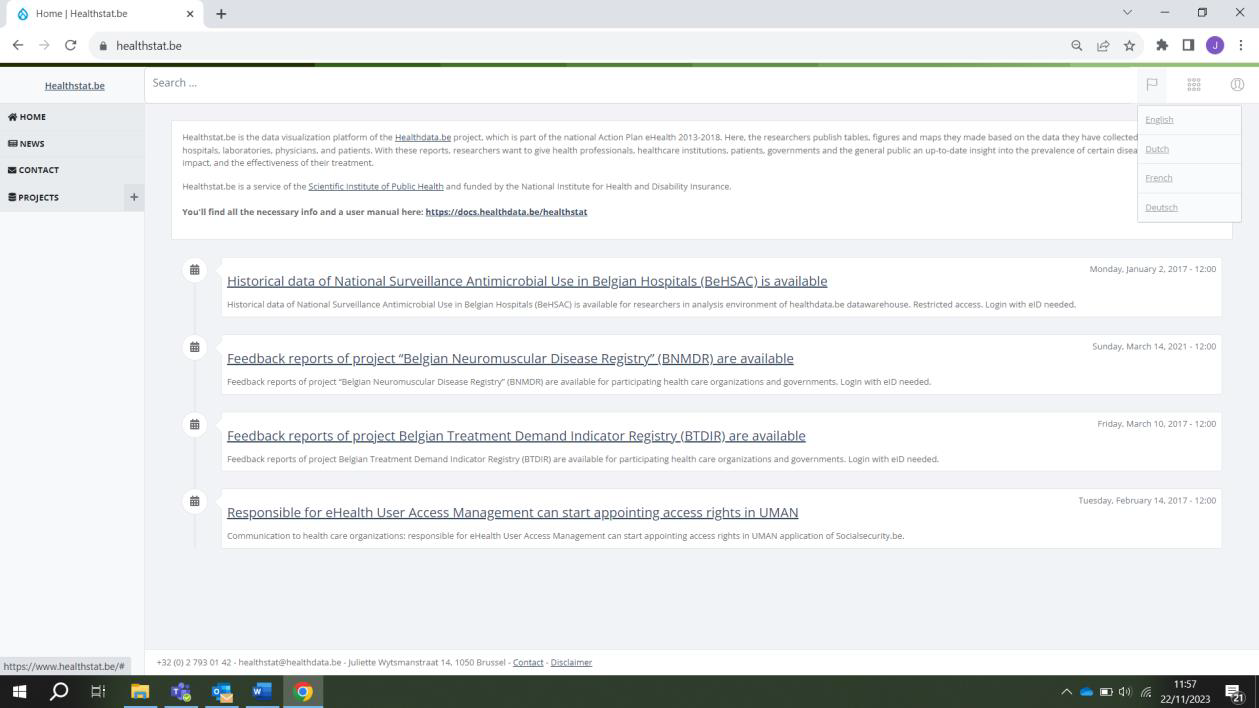Select English from the language dropdown
This screenshot has width=1259, height=708.
(x=1159, y=120)
